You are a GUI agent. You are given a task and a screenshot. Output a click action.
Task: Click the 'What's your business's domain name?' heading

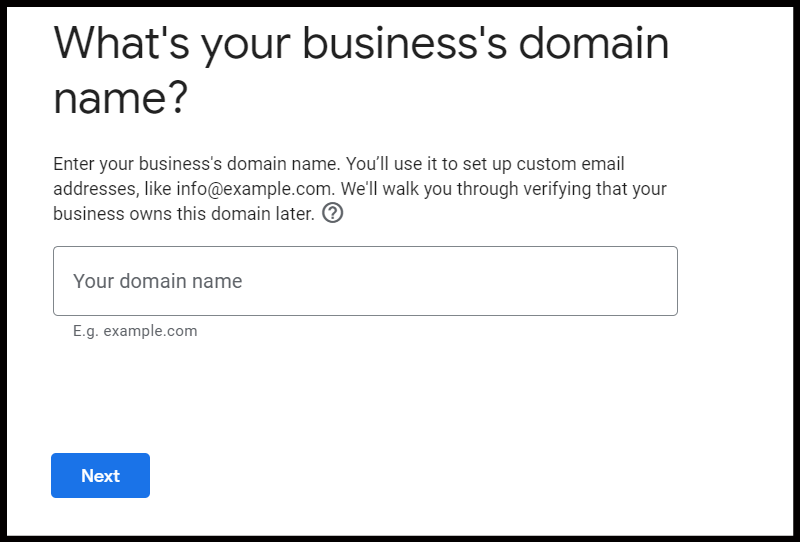pyautogui.click(x=361, y=70)
